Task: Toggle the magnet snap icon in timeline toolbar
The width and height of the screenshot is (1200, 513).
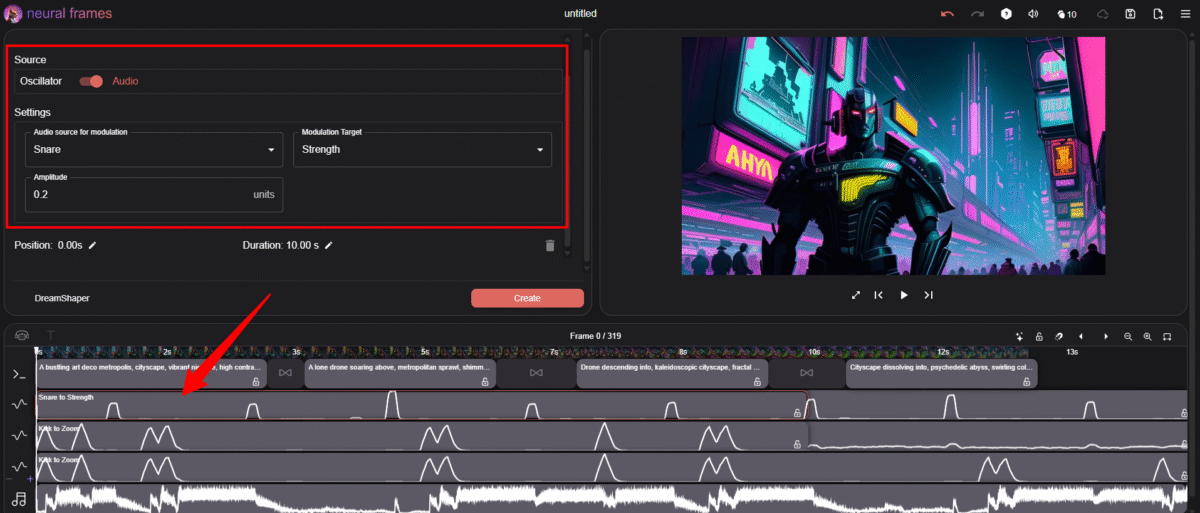Action: pos(1059,336)
